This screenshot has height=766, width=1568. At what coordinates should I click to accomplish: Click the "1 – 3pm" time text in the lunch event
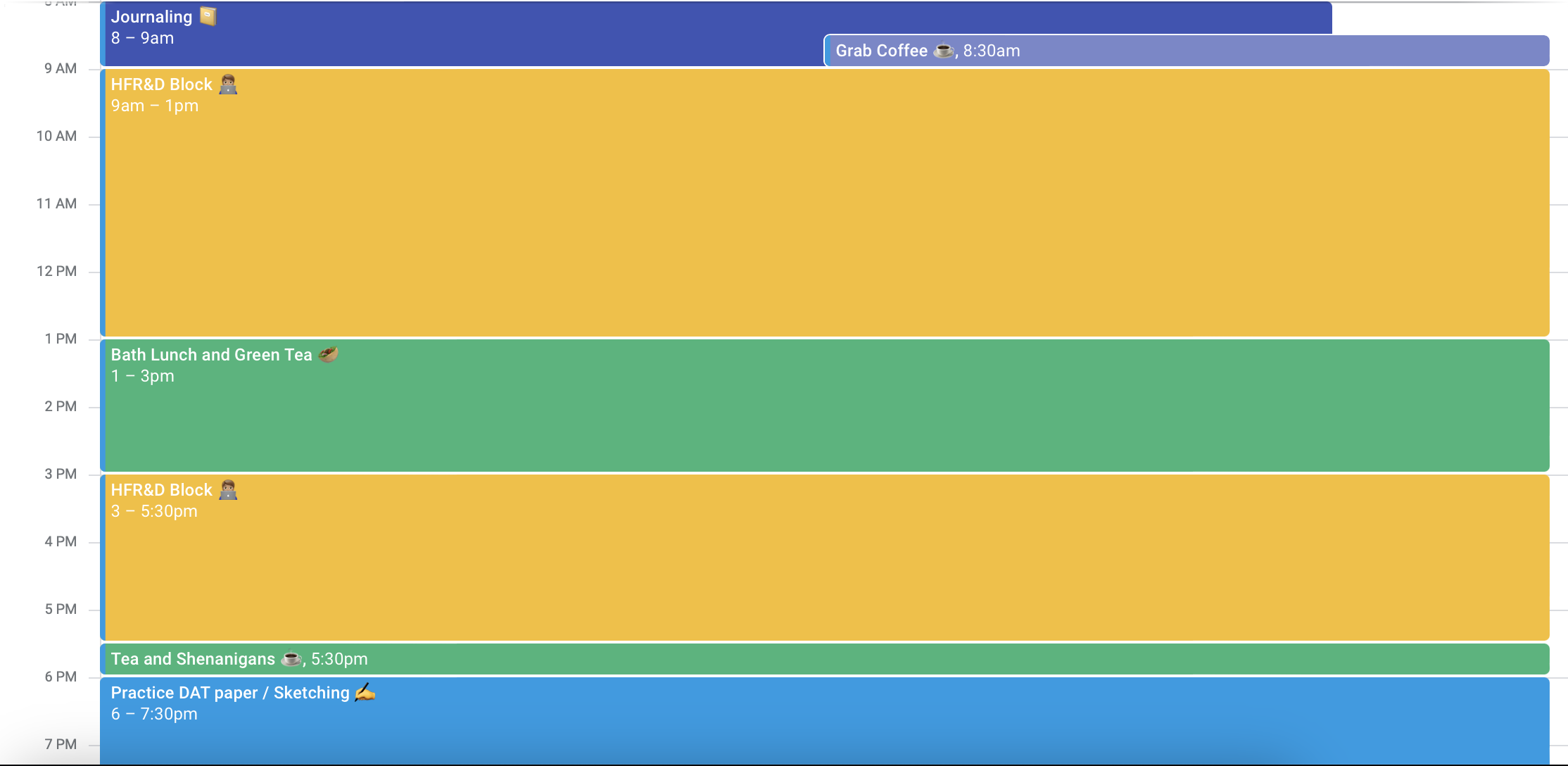(x=143, y=376)
